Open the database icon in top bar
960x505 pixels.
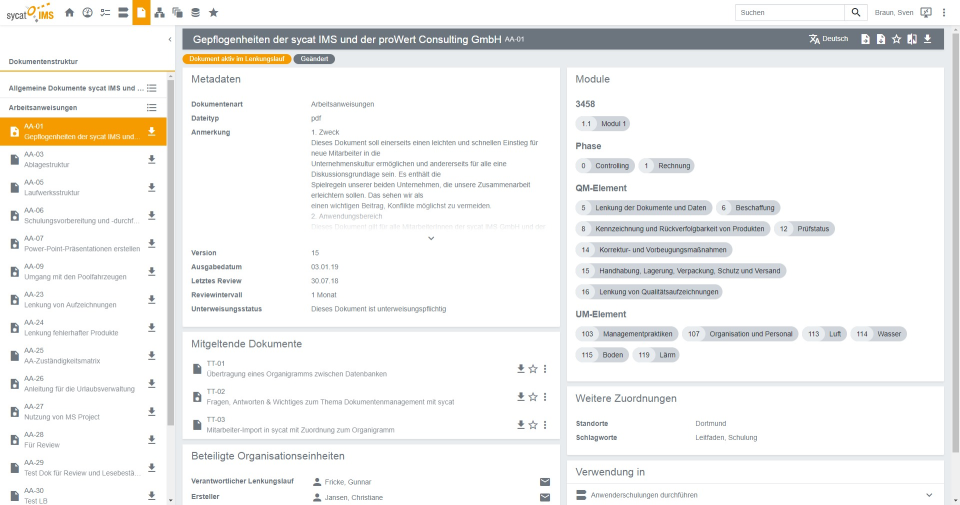tap(195, 12)
